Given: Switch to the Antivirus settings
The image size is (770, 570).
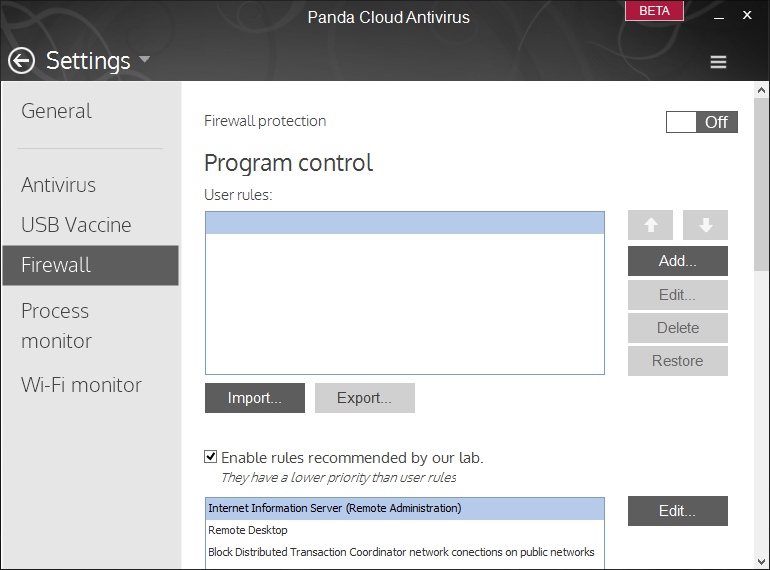Looking at the screenshot, I should pyautogui.click(x=58, y=185).
